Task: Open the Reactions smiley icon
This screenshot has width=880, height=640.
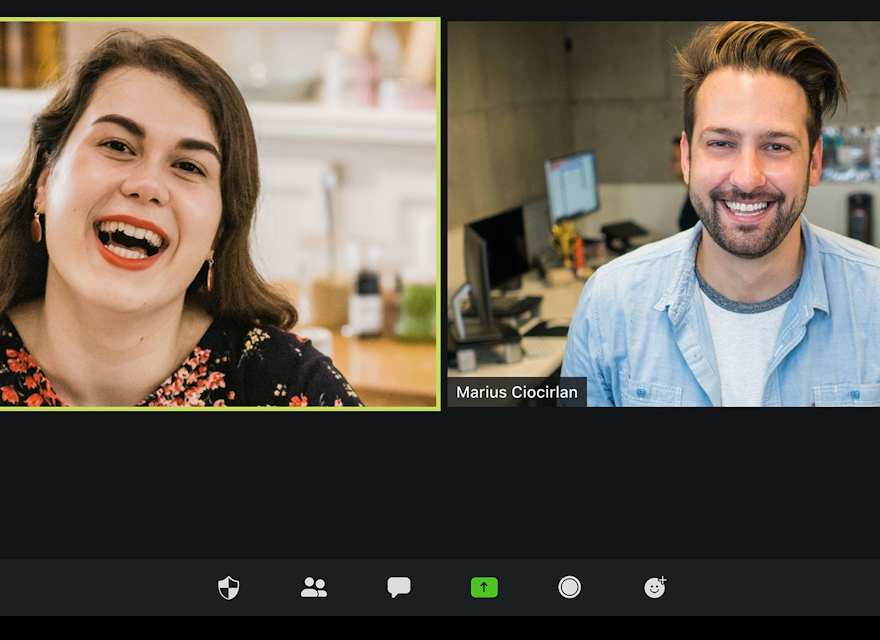Action: (655, 587)
